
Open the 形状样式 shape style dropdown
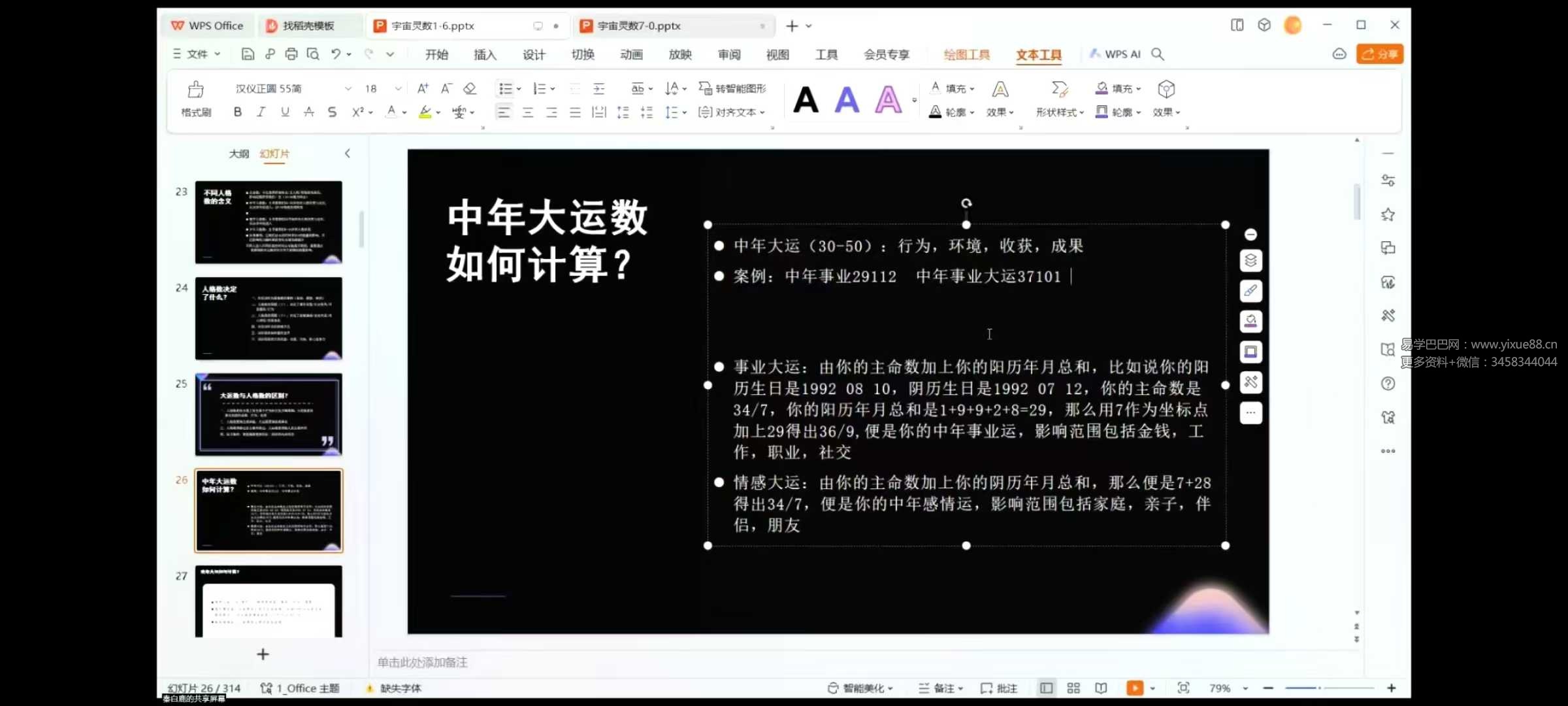(x=1060, y=112)
